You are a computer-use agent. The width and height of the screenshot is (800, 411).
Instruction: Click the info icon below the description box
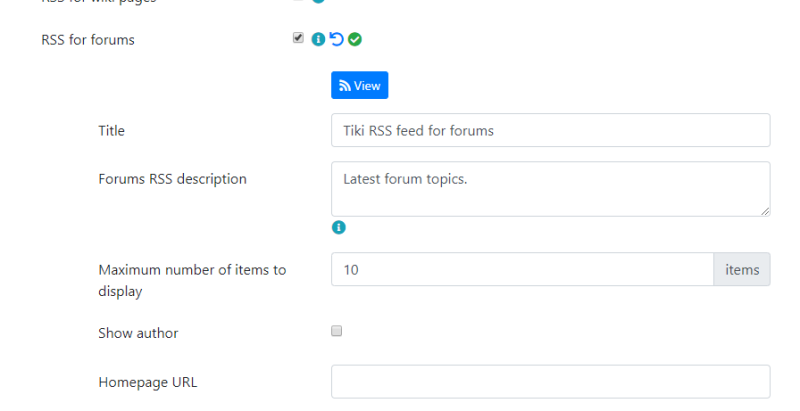pyautogui.click(x=338, y=227)
